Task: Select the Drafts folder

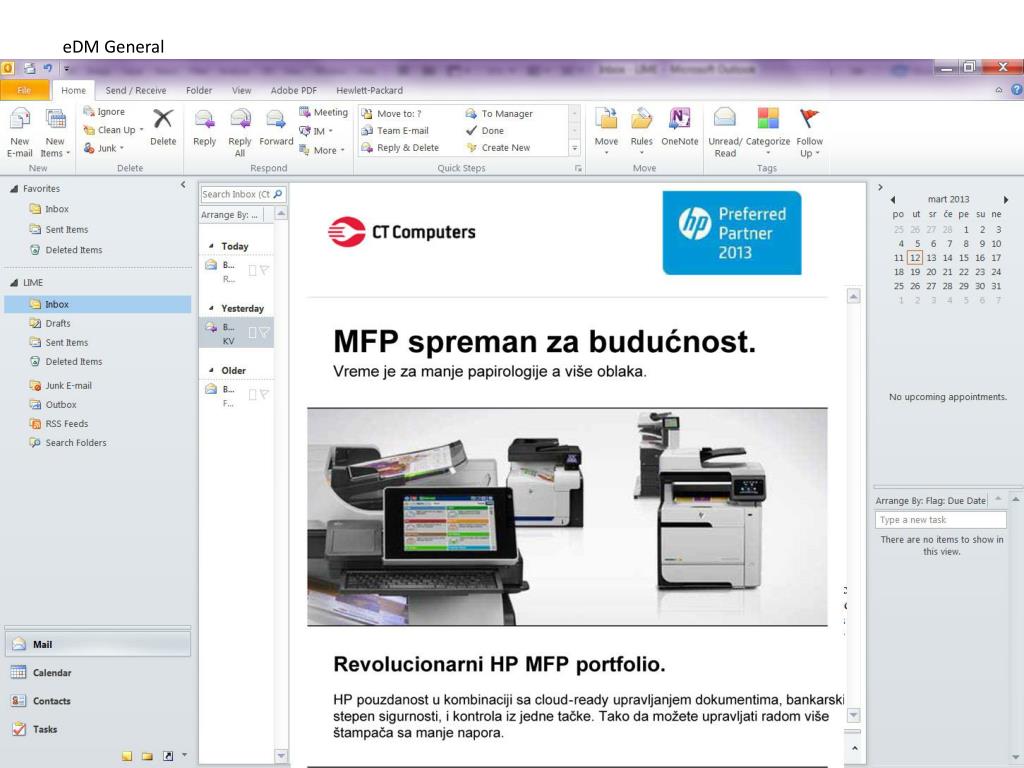Action: click(x=58, y=323)
